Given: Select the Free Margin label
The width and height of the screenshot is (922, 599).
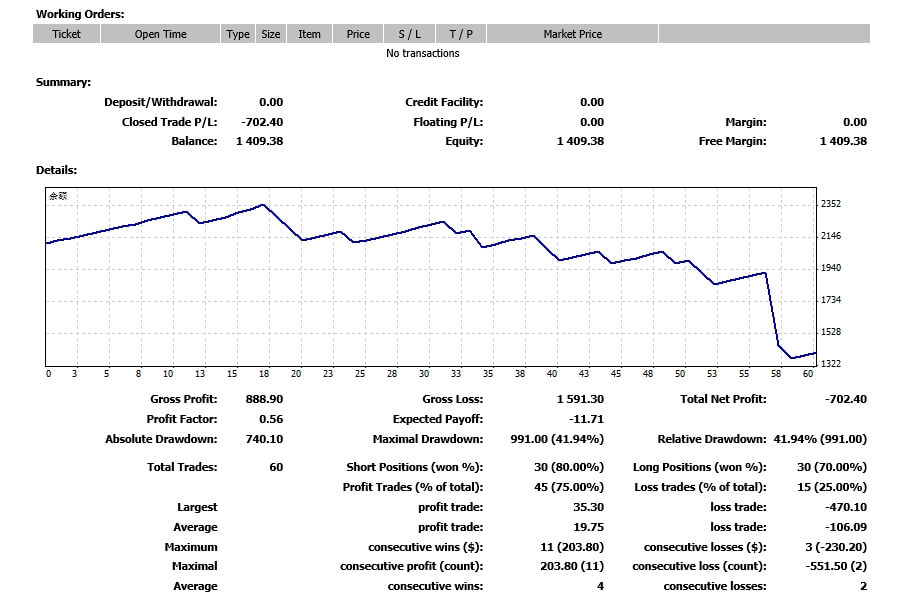Looking at the screenshot, I should pos(732,142).
